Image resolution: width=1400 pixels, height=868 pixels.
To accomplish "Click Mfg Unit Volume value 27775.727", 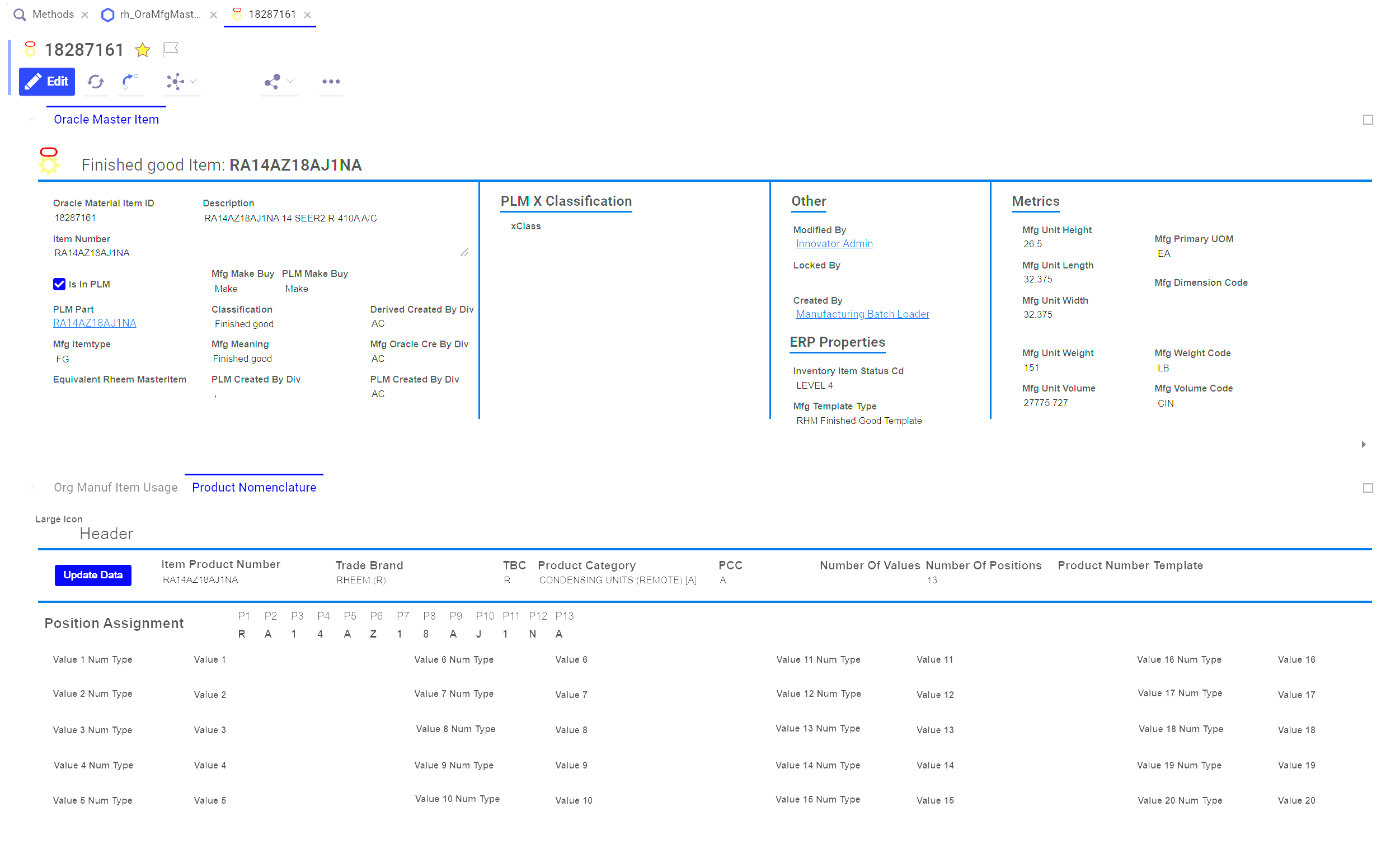I will 1045,403.
